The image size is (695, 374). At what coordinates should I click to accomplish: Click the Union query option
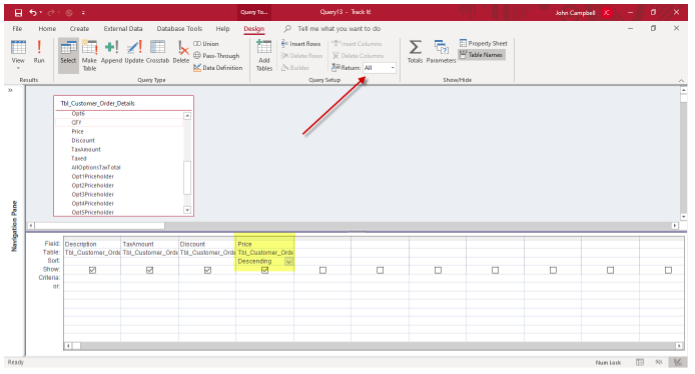[x=206, y=43]
